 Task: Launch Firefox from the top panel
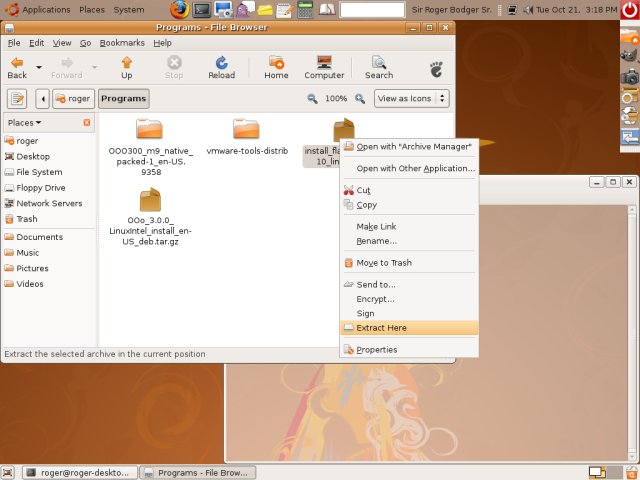179,9
